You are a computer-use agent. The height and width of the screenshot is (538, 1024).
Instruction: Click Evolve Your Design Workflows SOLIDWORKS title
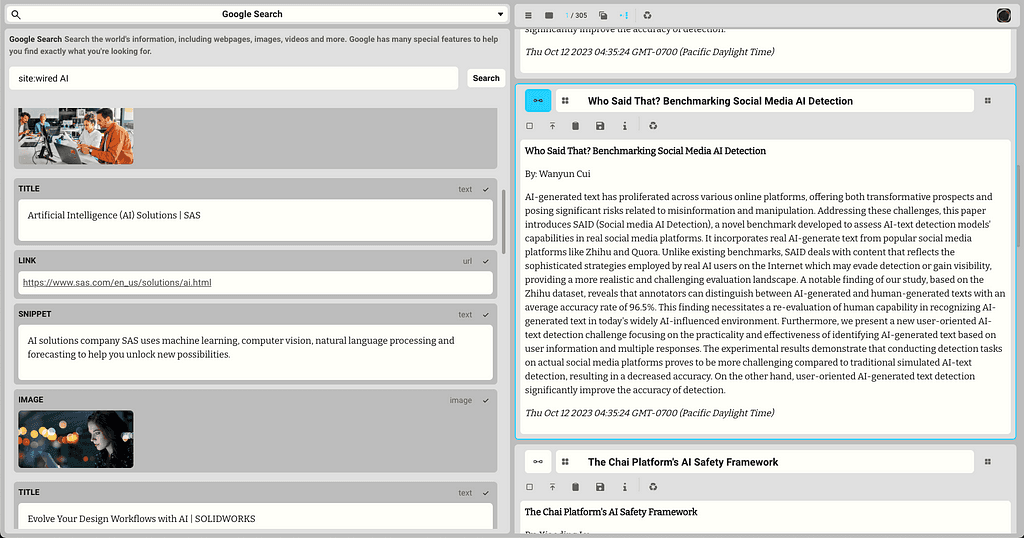point(141,519)
